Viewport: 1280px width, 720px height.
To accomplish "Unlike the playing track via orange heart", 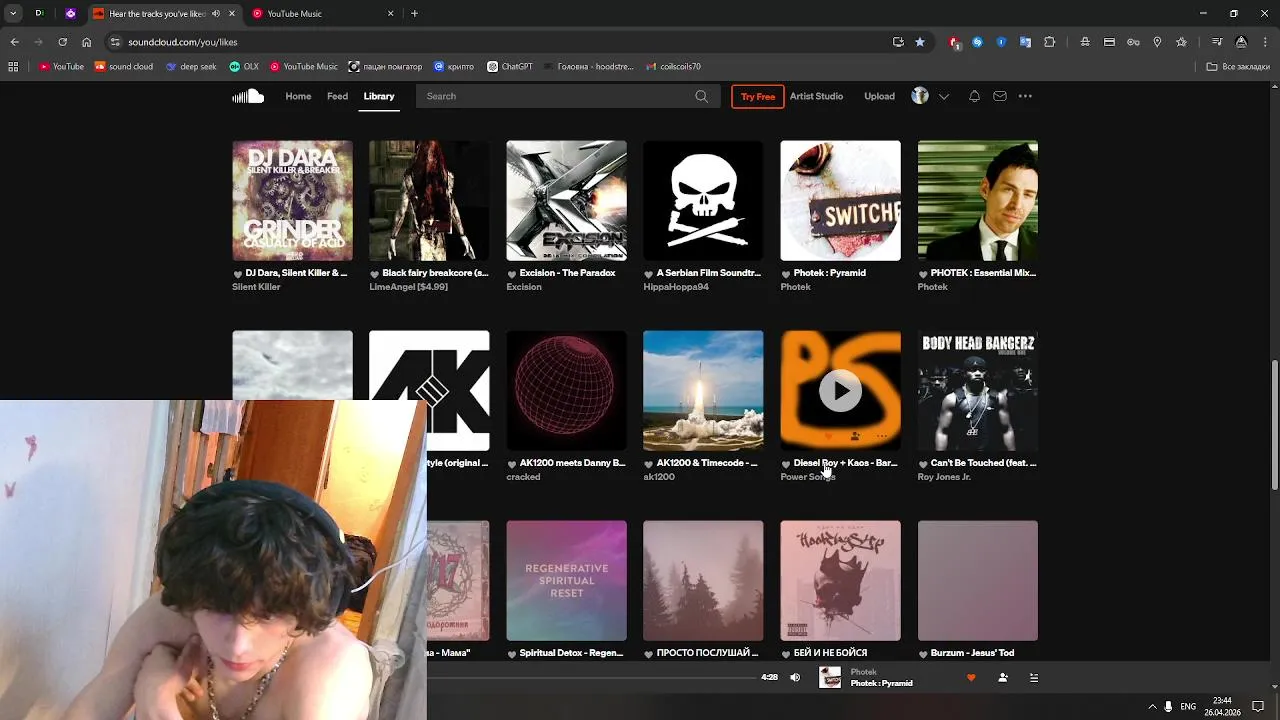I will (970, 678).
